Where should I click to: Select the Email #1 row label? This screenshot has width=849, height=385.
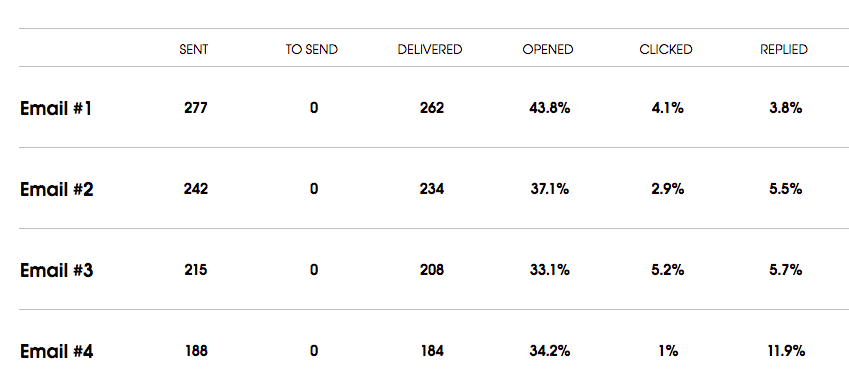(x=56, y=109)
